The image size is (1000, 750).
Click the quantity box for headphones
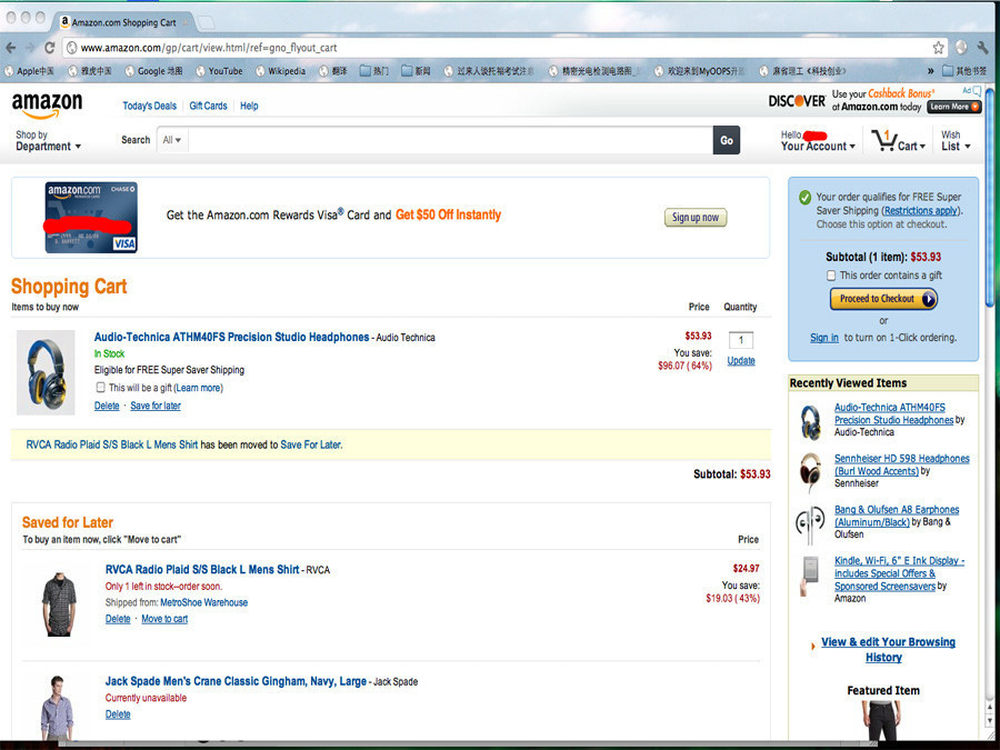740,340
